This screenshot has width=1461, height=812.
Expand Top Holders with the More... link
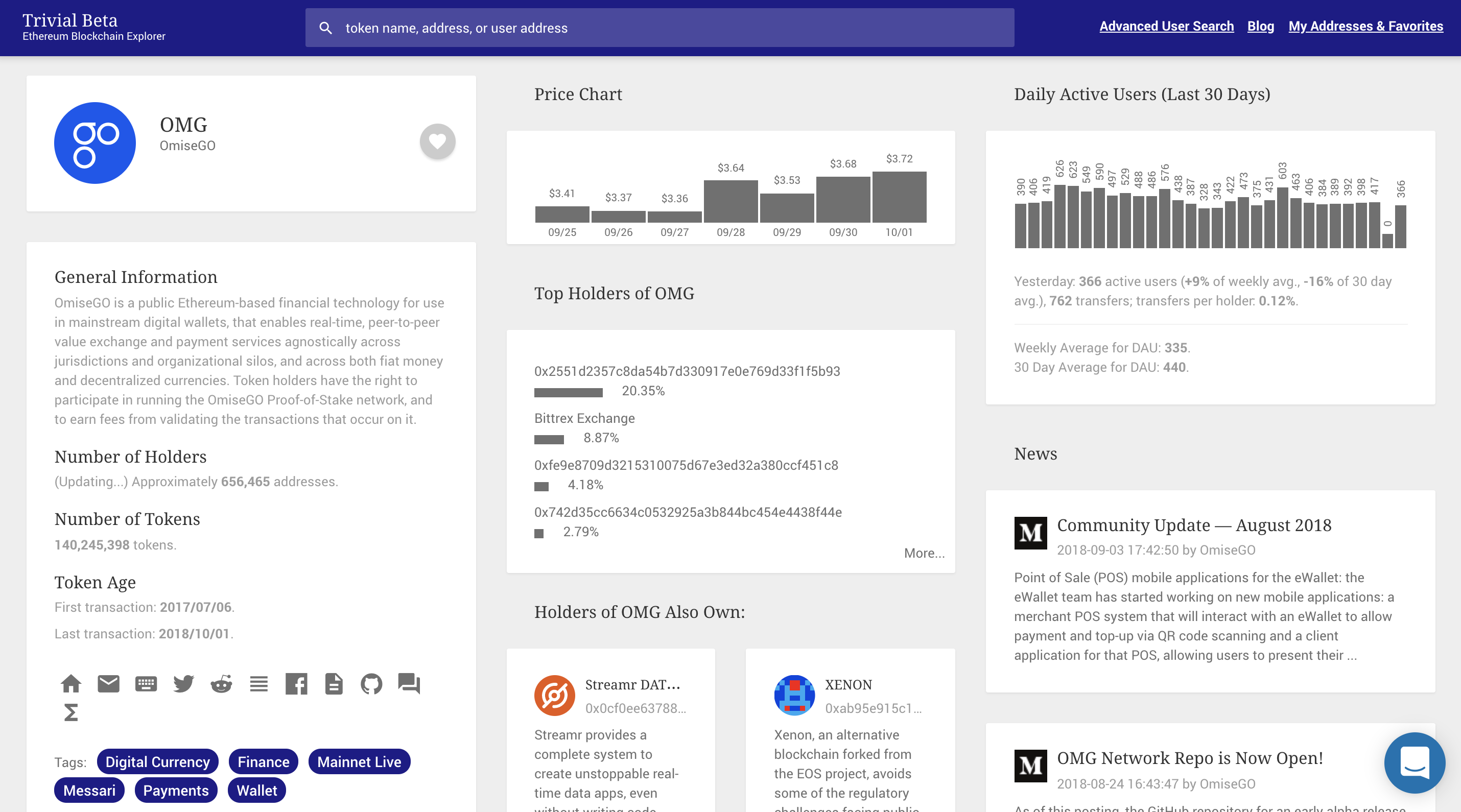(925, 553)
